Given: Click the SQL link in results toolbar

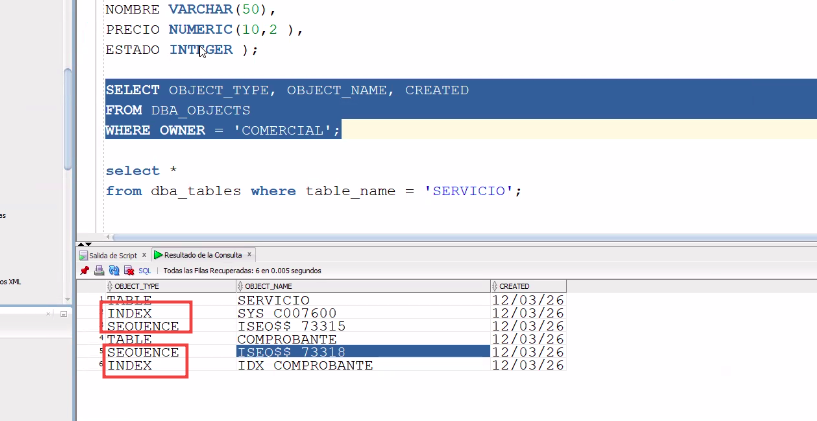Looking at the screenshot, I should tap(144, 270).
